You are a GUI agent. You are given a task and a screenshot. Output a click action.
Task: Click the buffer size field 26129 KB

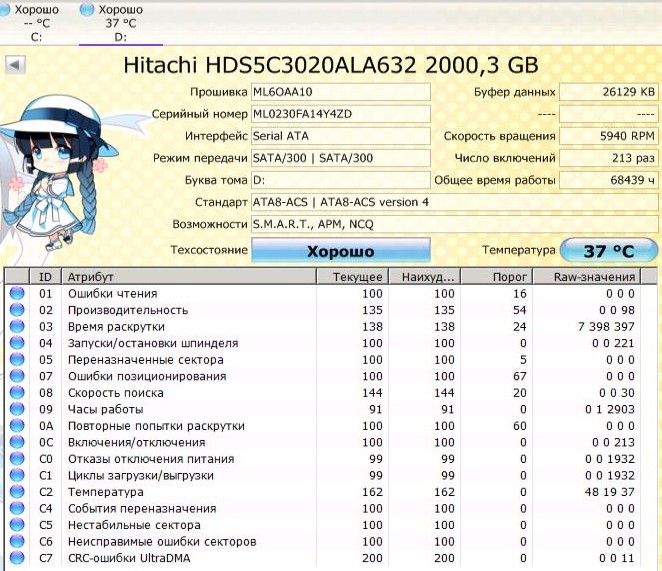[x=608, y=92]
